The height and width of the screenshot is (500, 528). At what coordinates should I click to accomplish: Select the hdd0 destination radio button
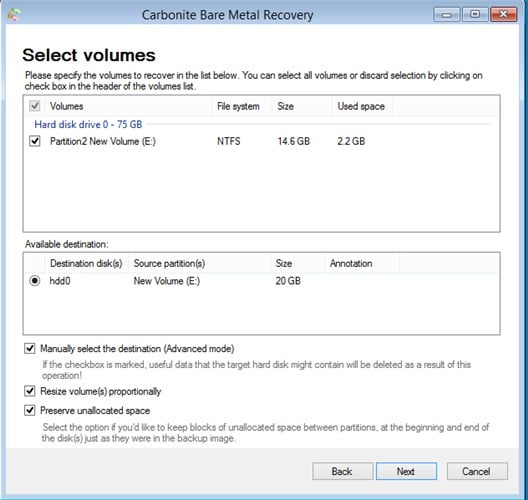(x=35, y=280)
